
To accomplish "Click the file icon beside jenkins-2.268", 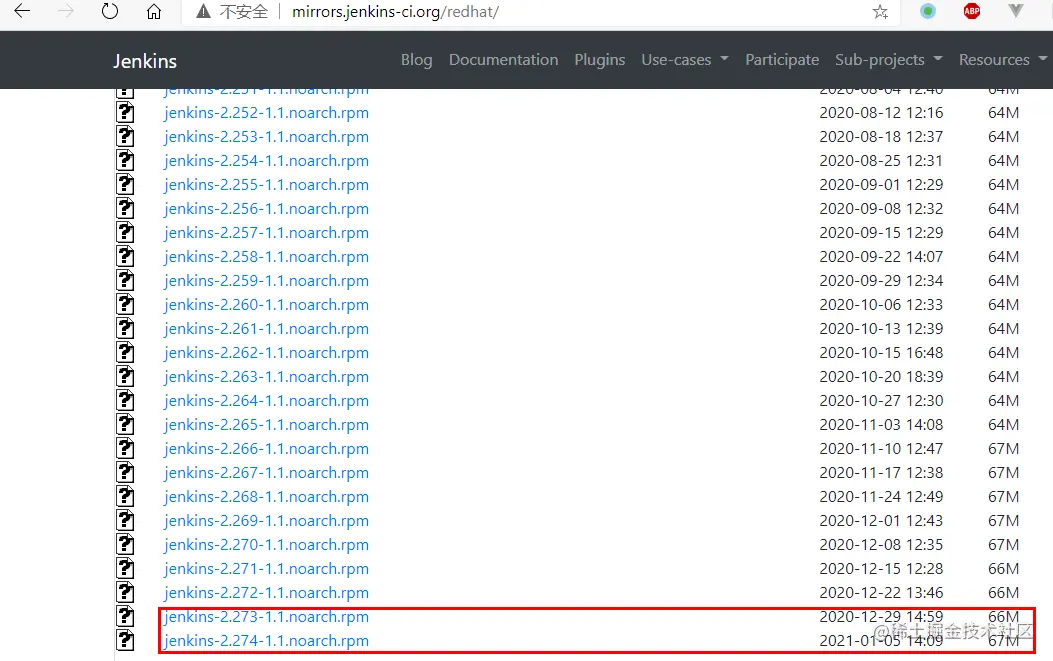I will click(125, 496).
